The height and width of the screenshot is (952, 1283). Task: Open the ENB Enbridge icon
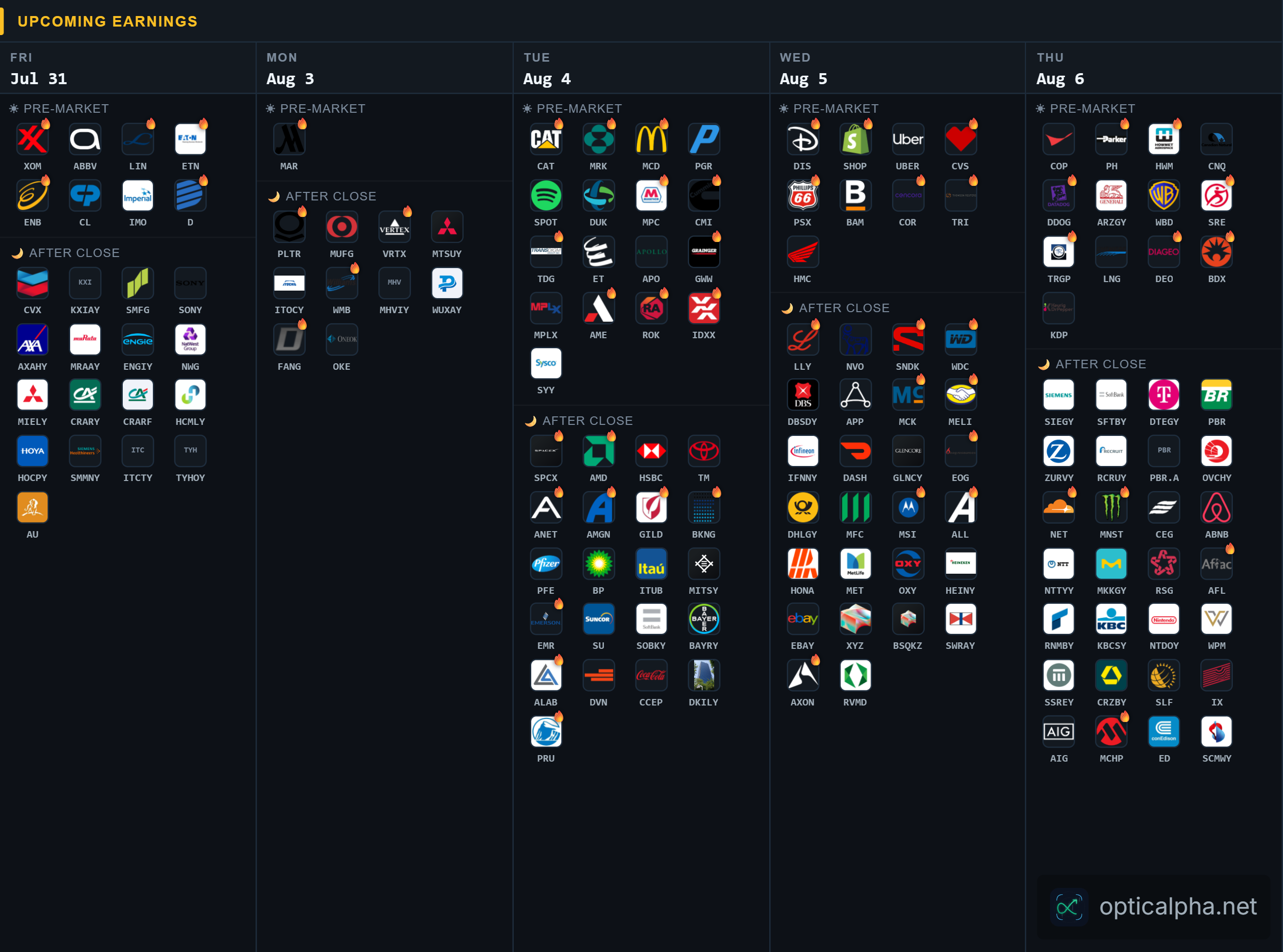32,195
